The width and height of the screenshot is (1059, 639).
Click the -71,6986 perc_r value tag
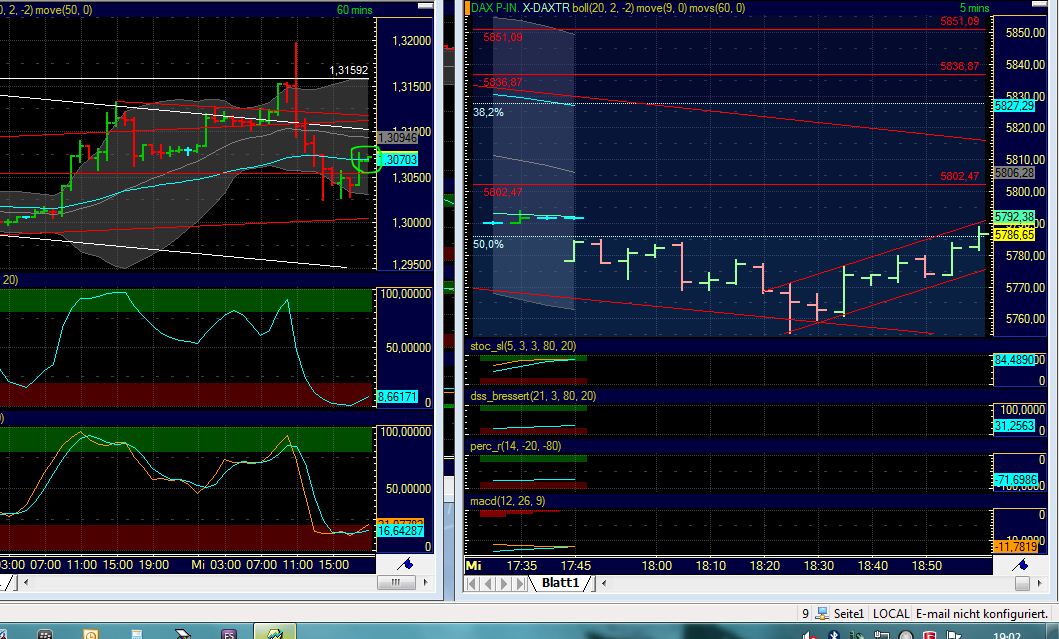(x=1016, y=480)
